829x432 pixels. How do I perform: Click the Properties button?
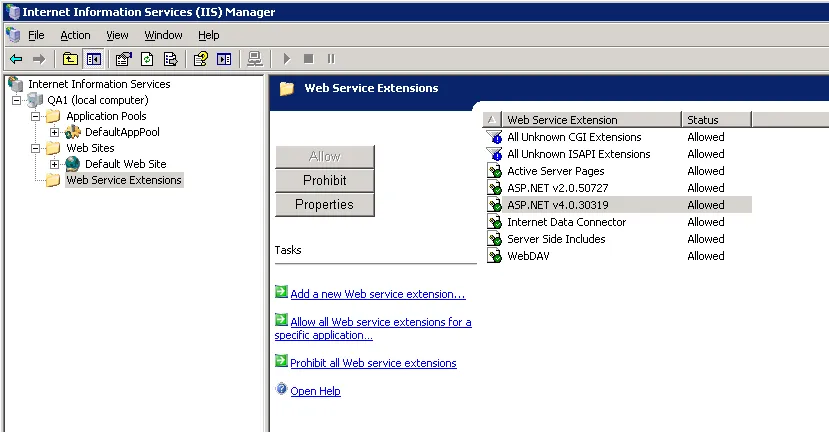(325, 205)
